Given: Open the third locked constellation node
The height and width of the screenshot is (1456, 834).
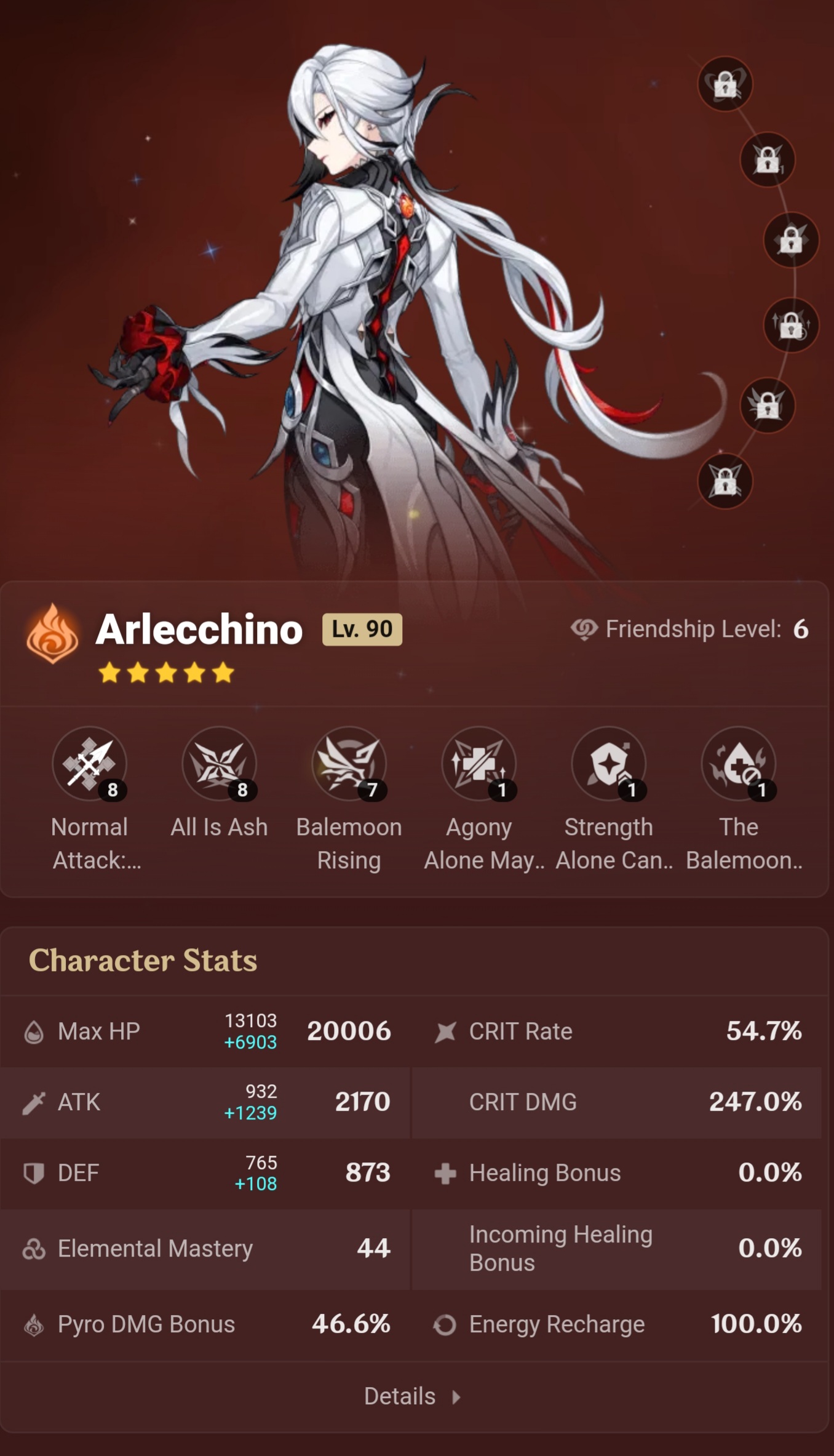Looking at the screenshot, I should click(791, 239).
